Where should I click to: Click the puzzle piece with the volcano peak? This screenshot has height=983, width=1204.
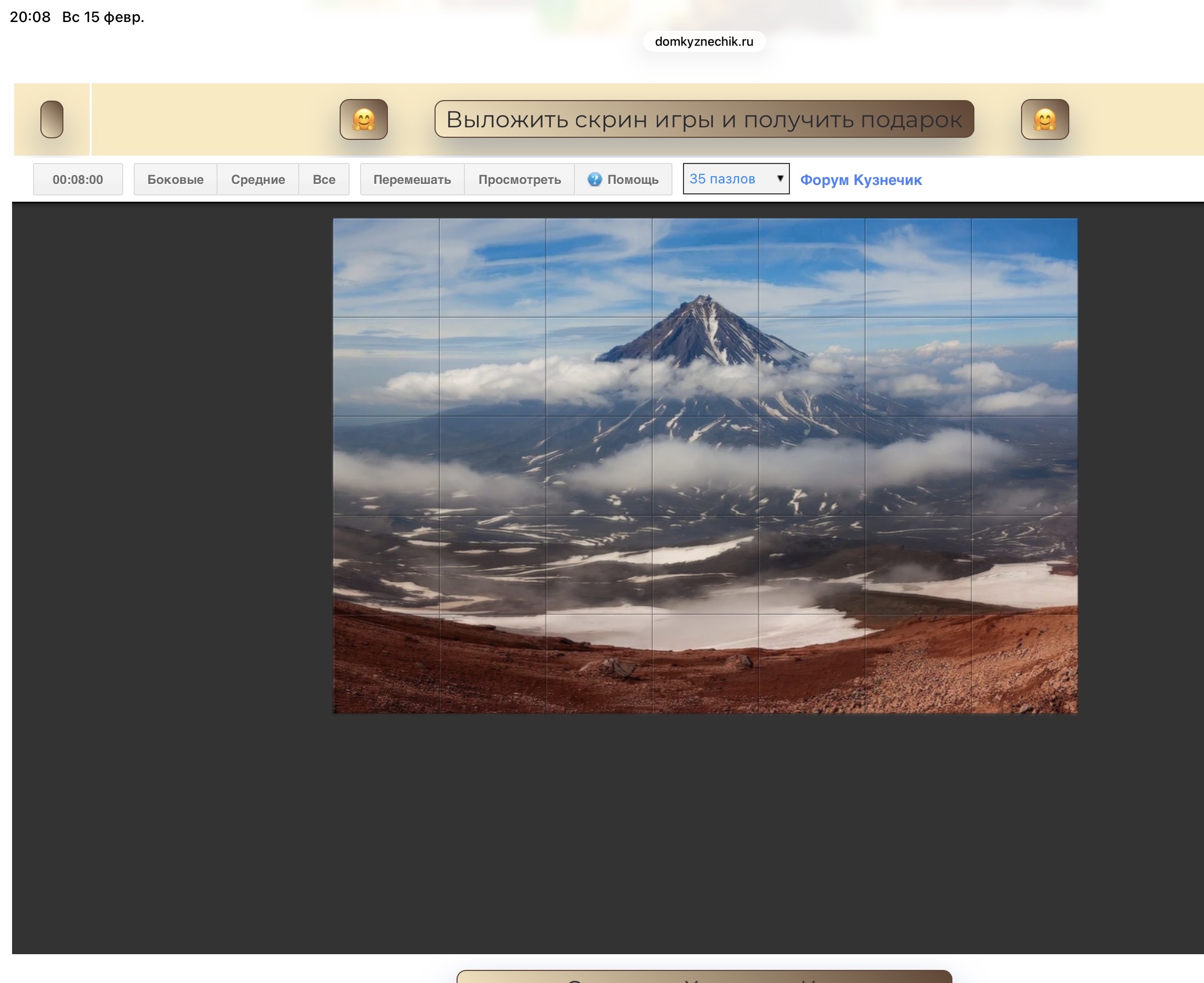click(x=705, y=268)
